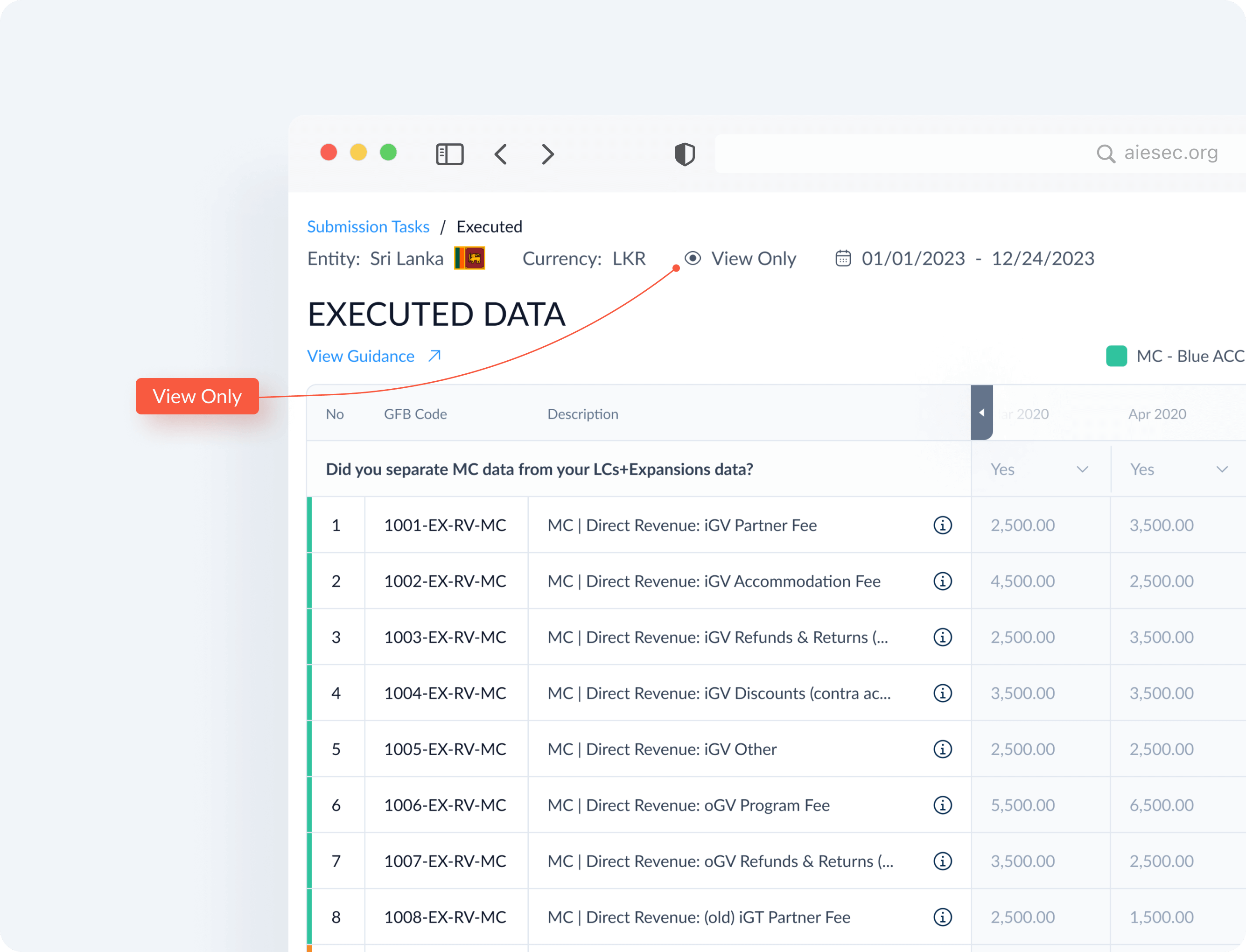This screenshot has width=1246, height=952.
Task: Click Apr 2020 value for iGV Partner Fee
Action: tap(1162, 525)
